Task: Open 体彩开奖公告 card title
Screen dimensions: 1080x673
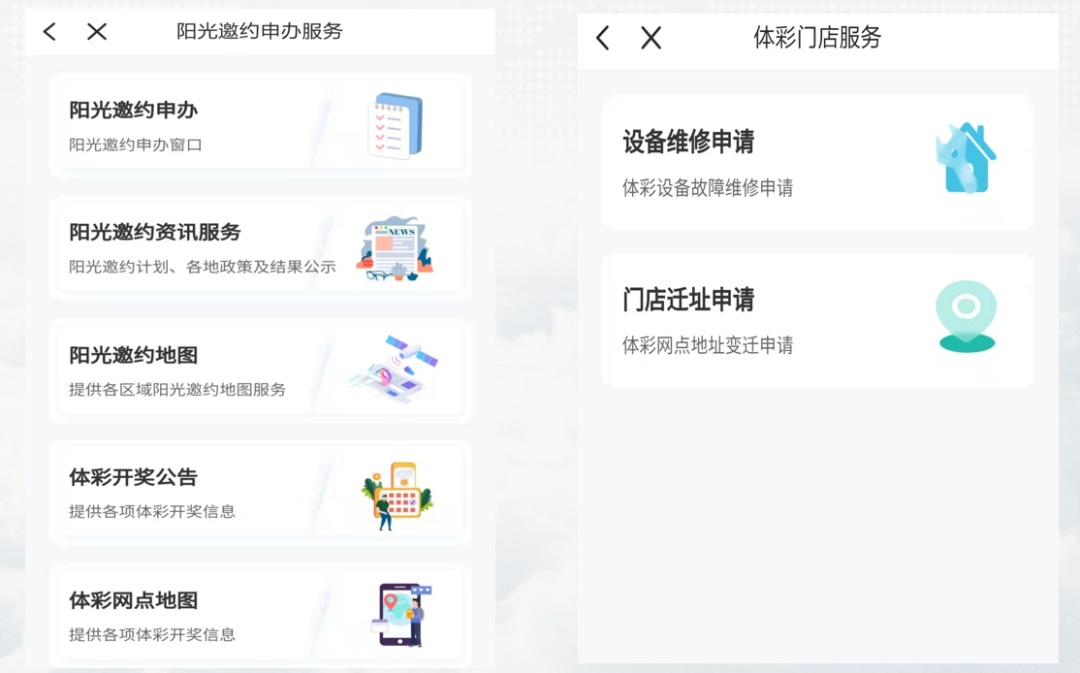Action: 134,477
